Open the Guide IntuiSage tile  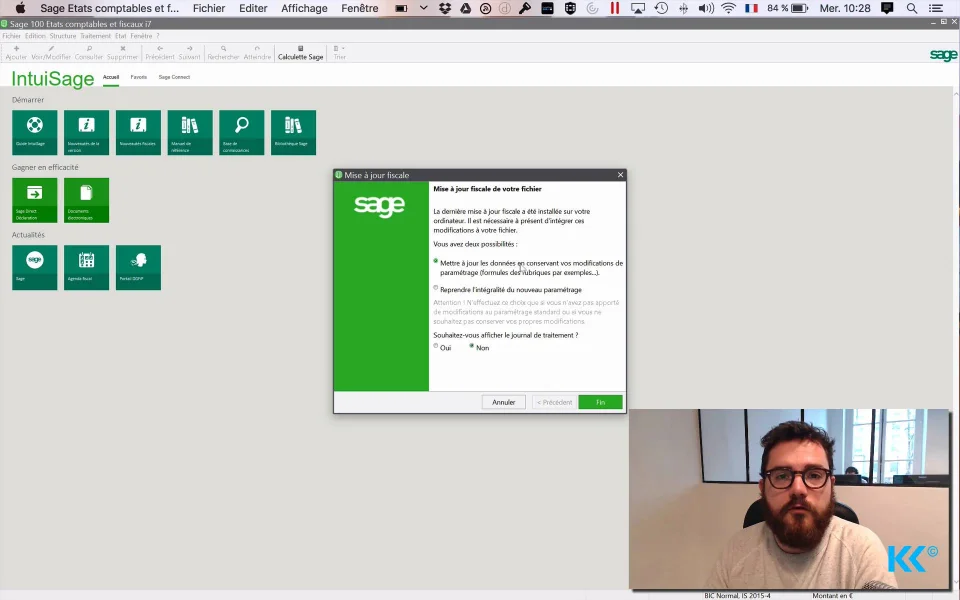(34, 132)
